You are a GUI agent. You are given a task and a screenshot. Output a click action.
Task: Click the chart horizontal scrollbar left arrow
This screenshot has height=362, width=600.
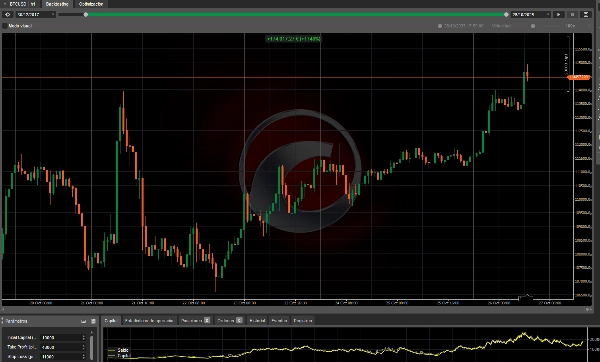point(3,309)
